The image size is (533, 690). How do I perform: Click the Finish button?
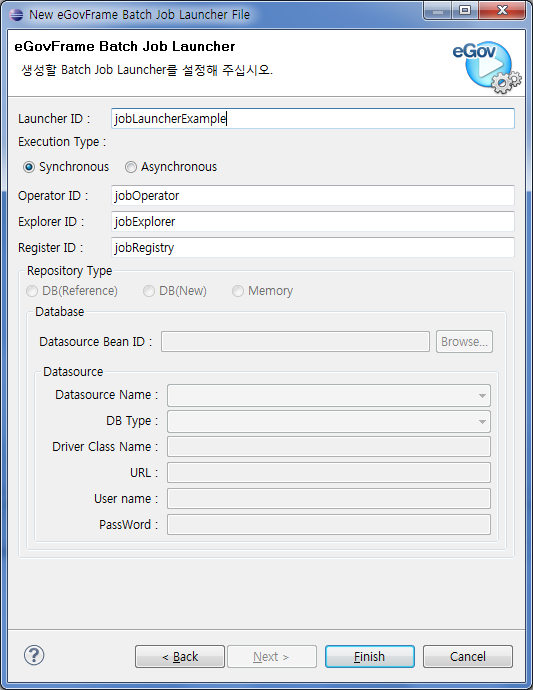[370, 657]
